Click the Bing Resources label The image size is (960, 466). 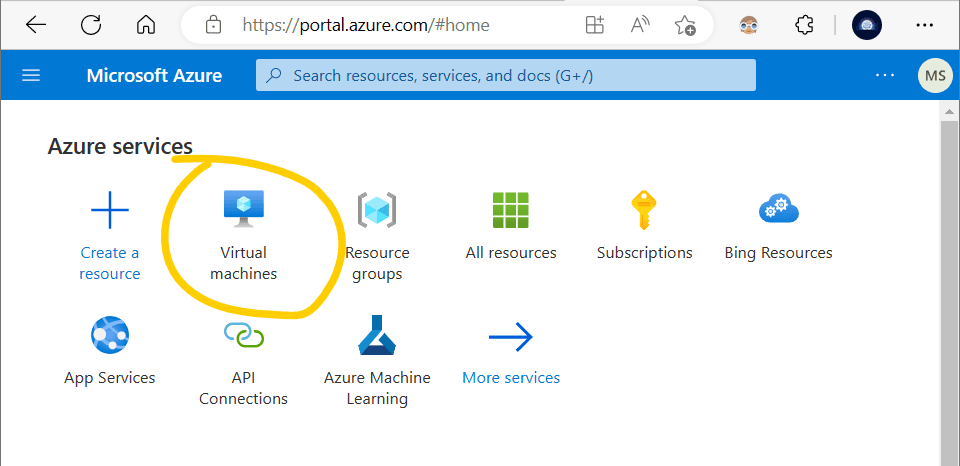[778, 253]
